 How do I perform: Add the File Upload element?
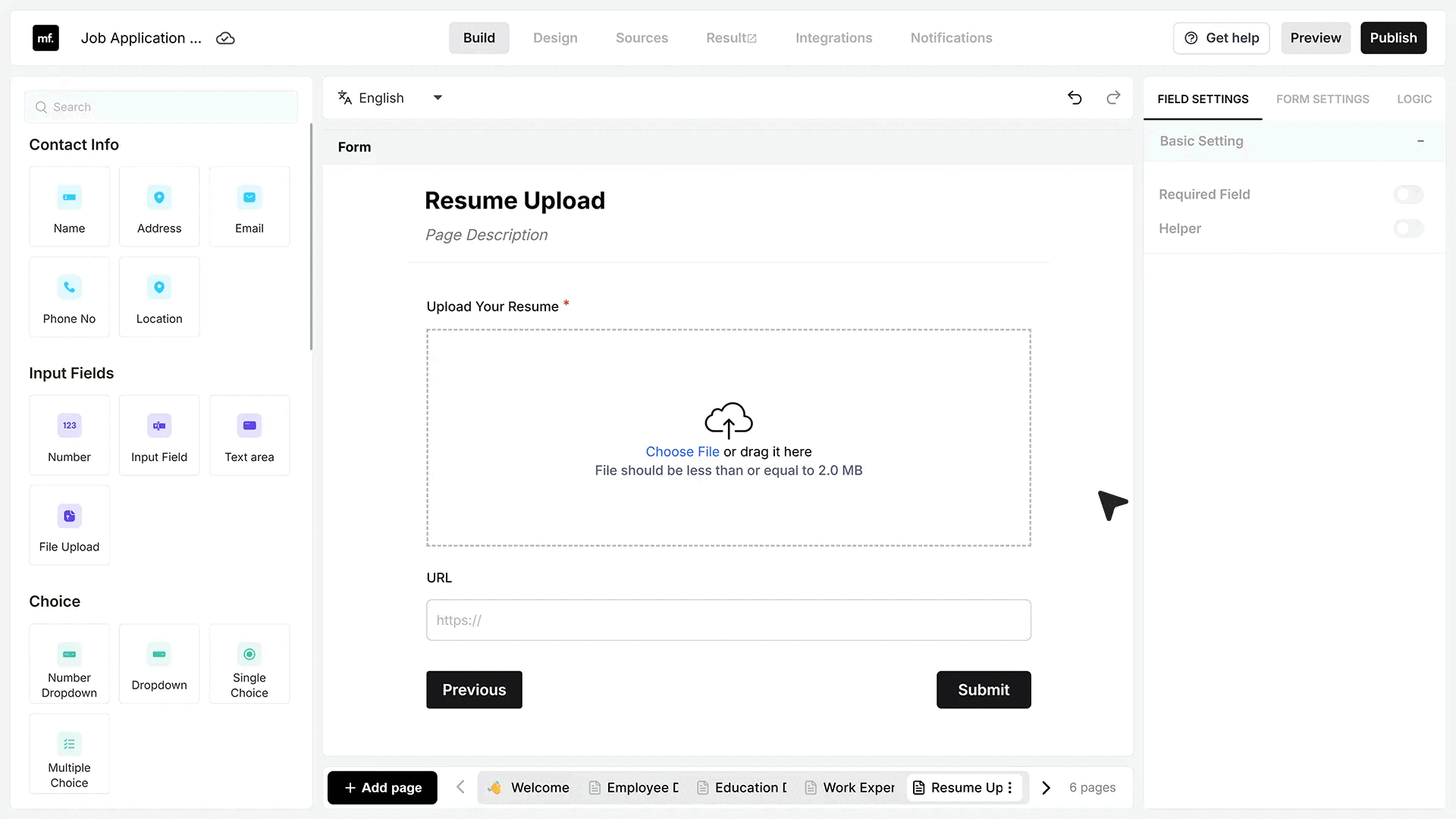(x=69, y=525)
